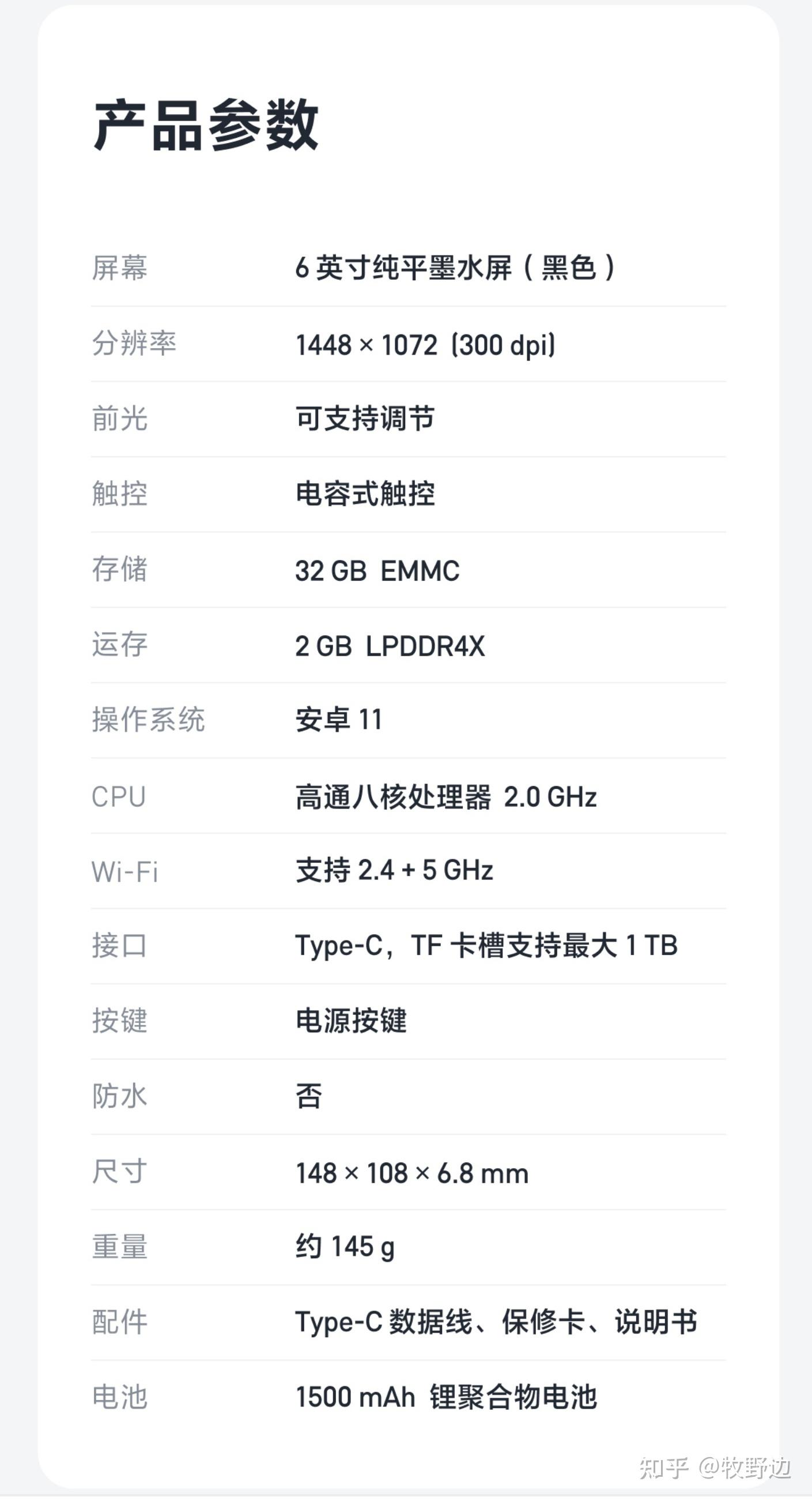Screen dimensions: 812x1501
Task: Click the 安卓 11 value
Action: 338,720
